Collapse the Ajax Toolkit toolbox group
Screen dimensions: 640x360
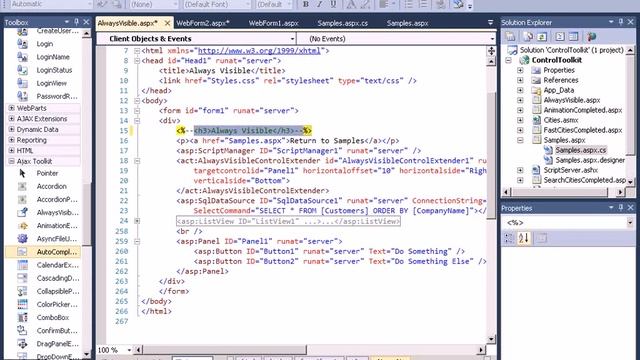click(x=11, y=161)
